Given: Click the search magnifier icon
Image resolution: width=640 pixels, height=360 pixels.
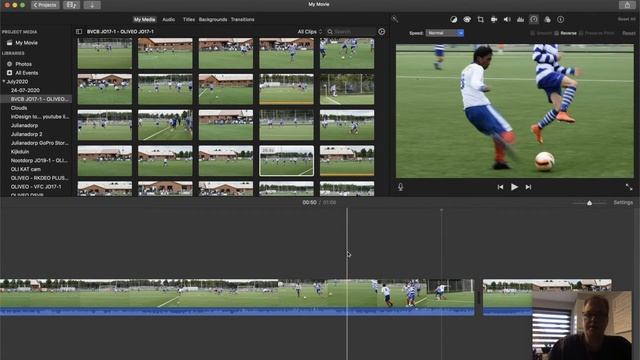Looking at the screenshot, I should click(x=330, y=31).
